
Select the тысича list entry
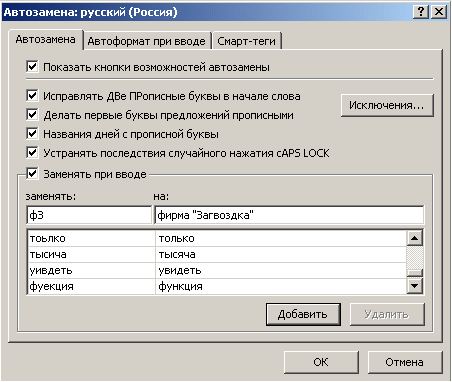[217, 254]
